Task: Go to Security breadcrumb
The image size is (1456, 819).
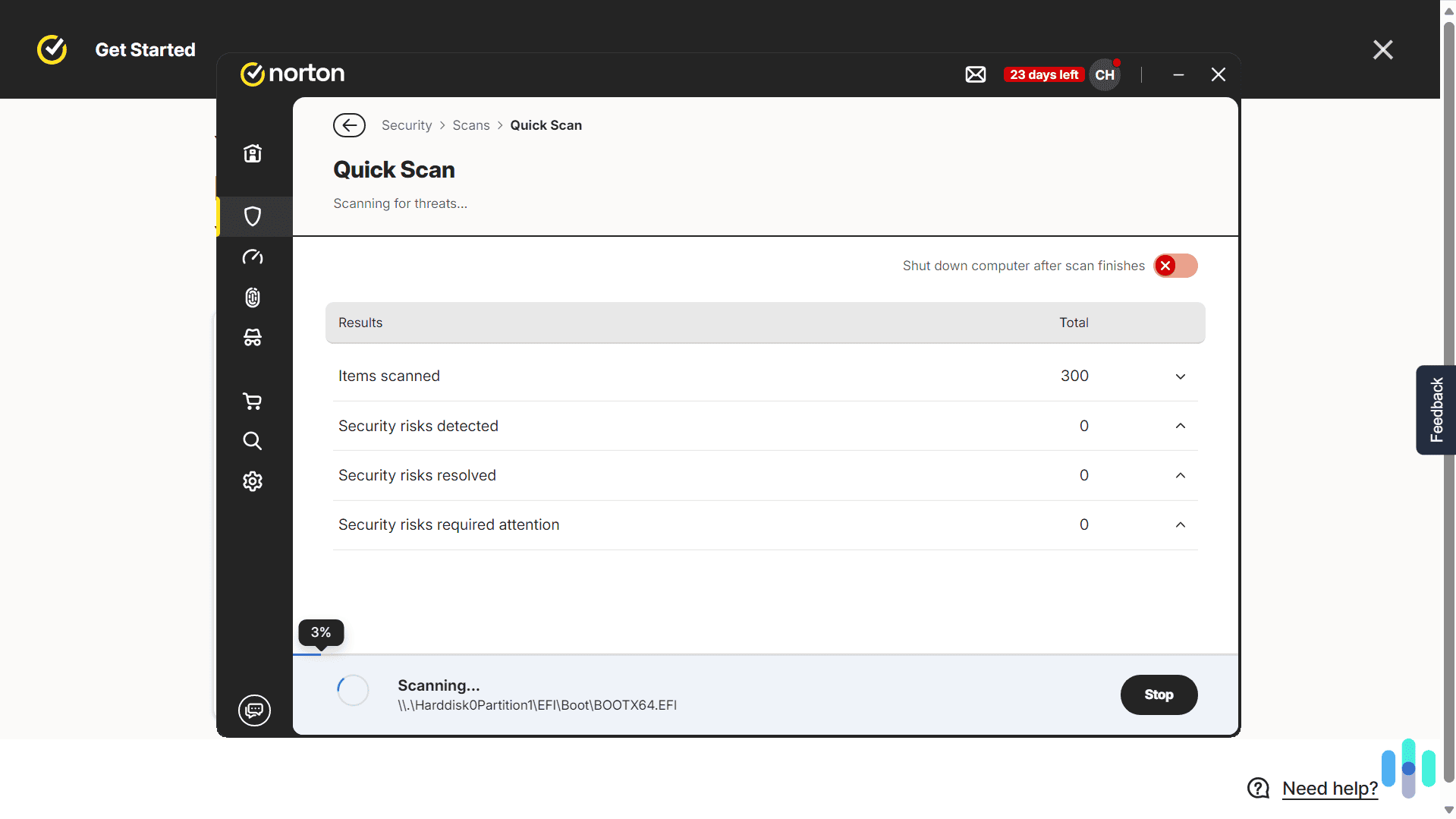Action: 407,125
